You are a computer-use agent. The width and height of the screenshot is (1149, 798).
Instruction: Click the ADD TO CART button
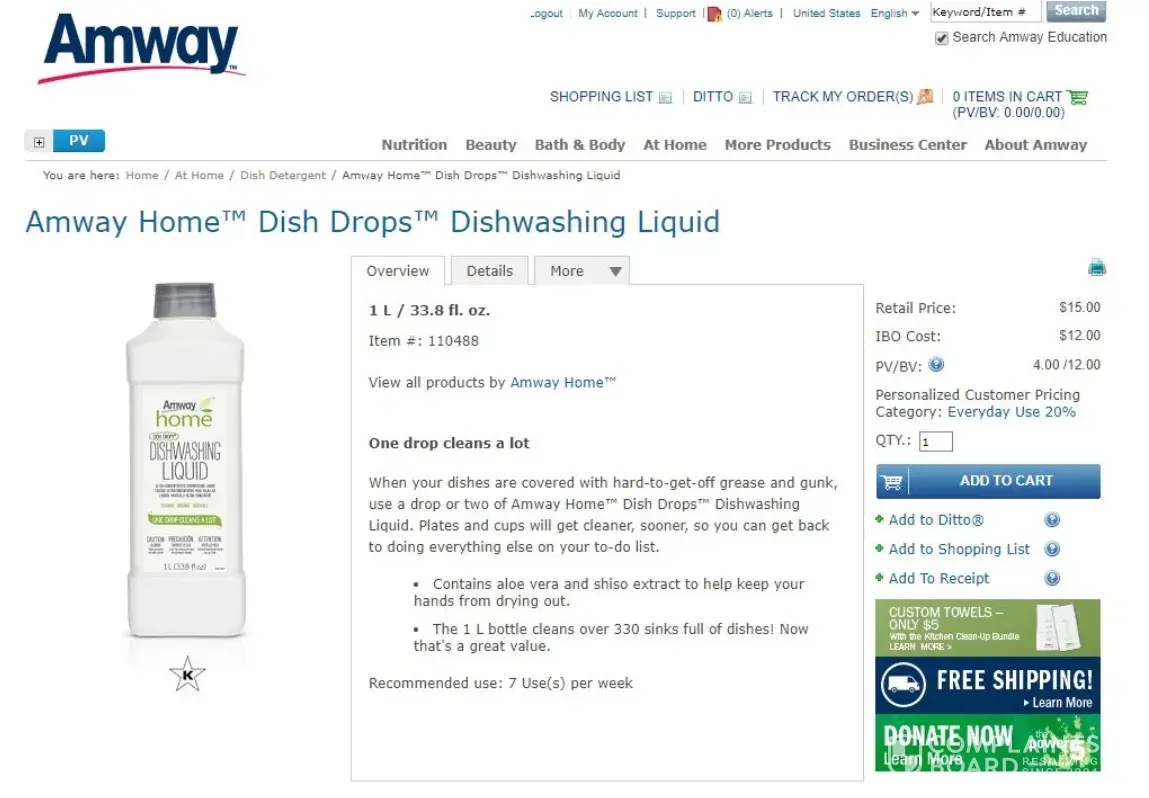pos(988,481)
